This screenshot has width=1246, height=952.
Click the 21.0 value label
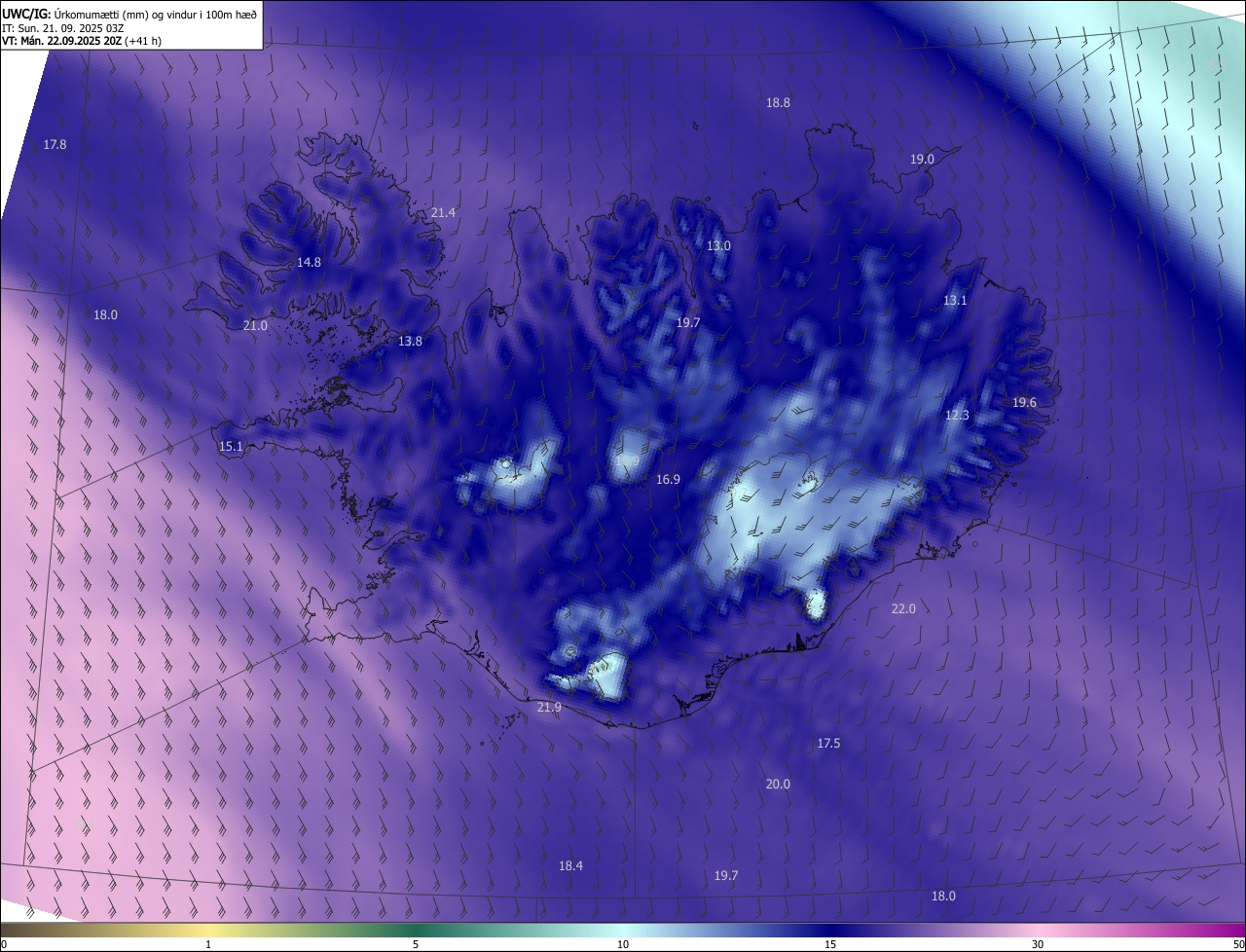(255, 325)
